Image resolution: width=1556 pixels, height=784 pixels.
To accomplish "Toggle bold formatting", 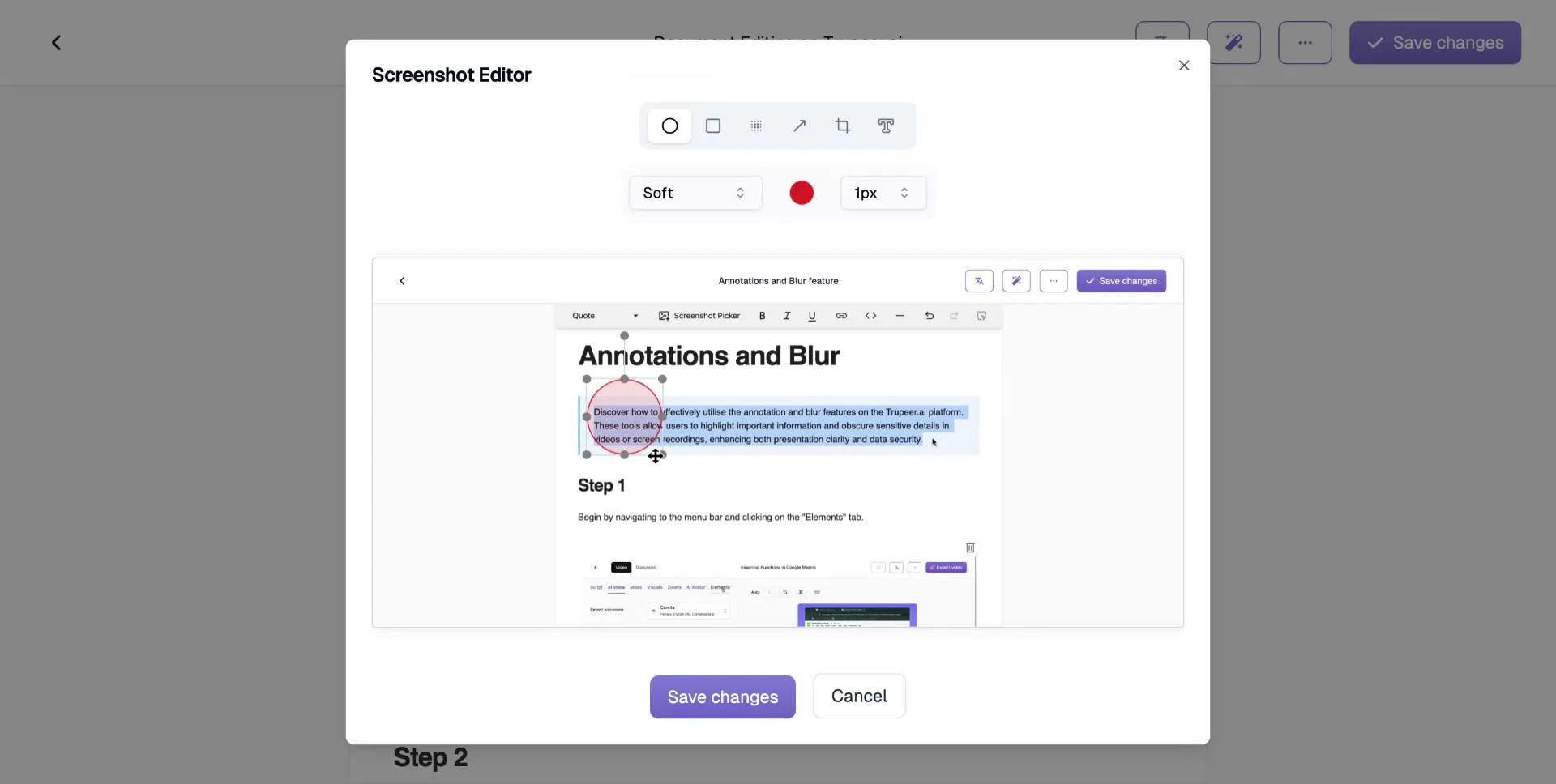I will click(x=762, y=316).
